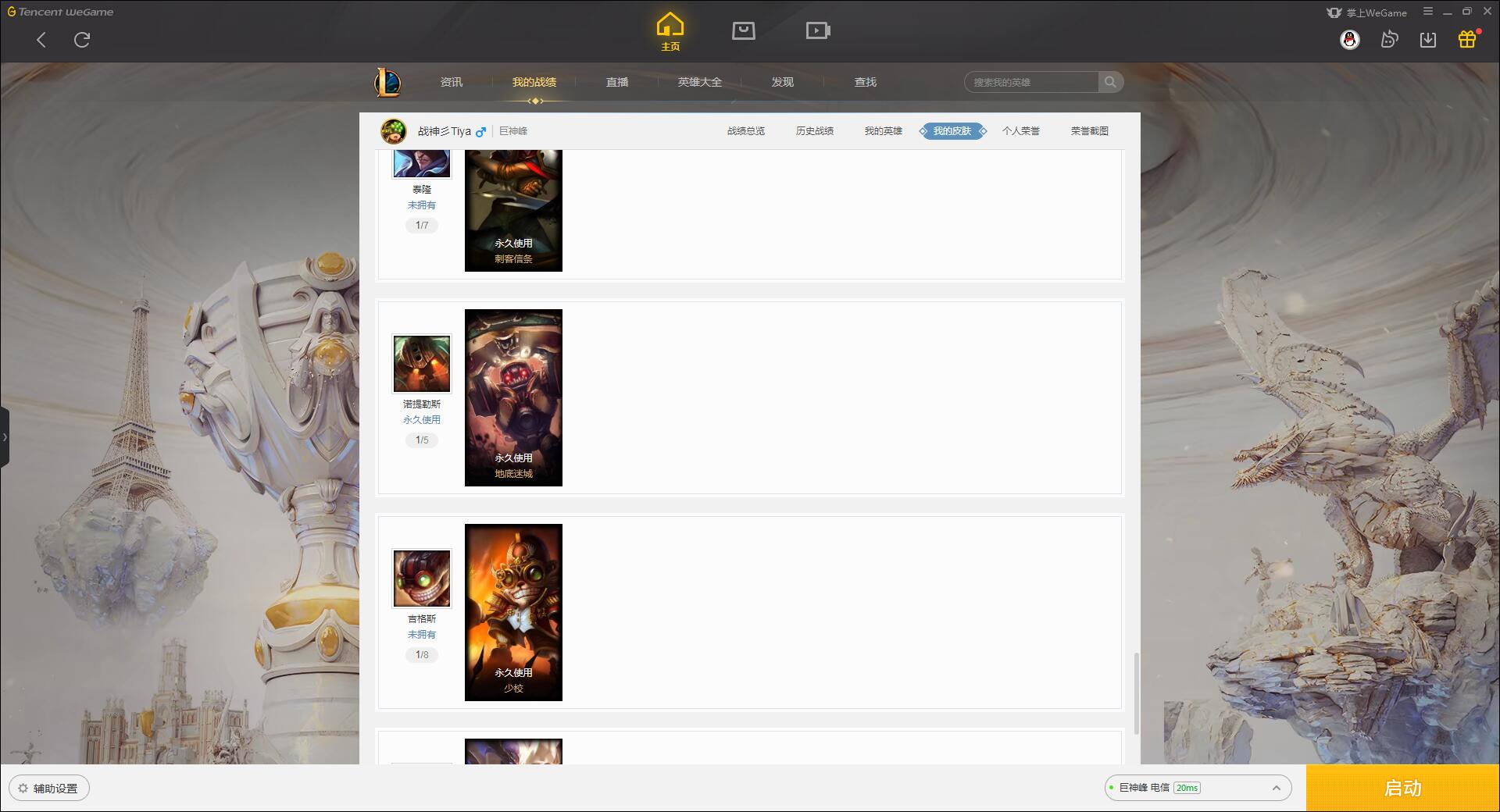Click 永久使用 under 诺提勒斯
Image resolution: width=1500 pixels, height=812 pixels.
(x=422, y=420)
